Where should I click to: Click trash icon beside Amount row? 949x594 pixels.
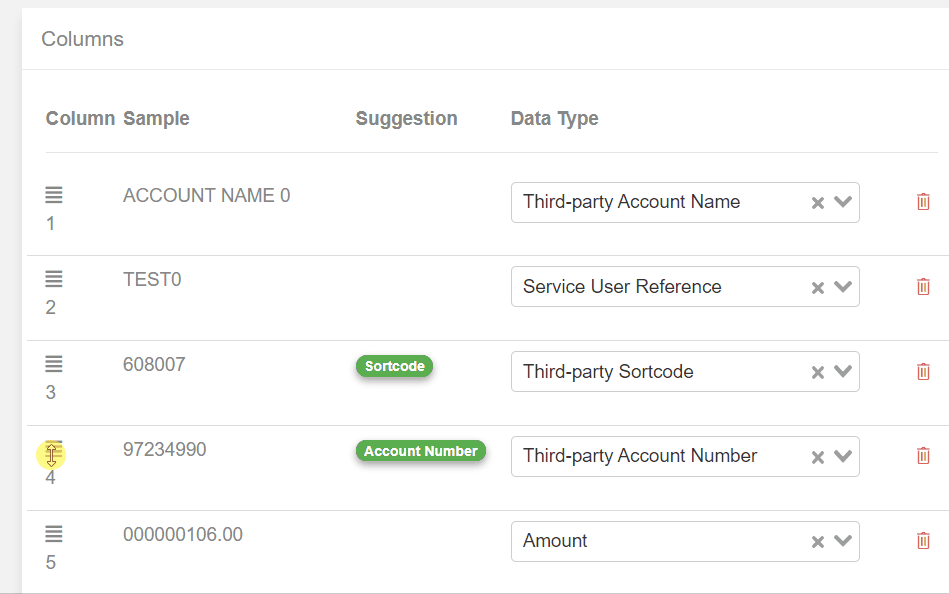923,540
